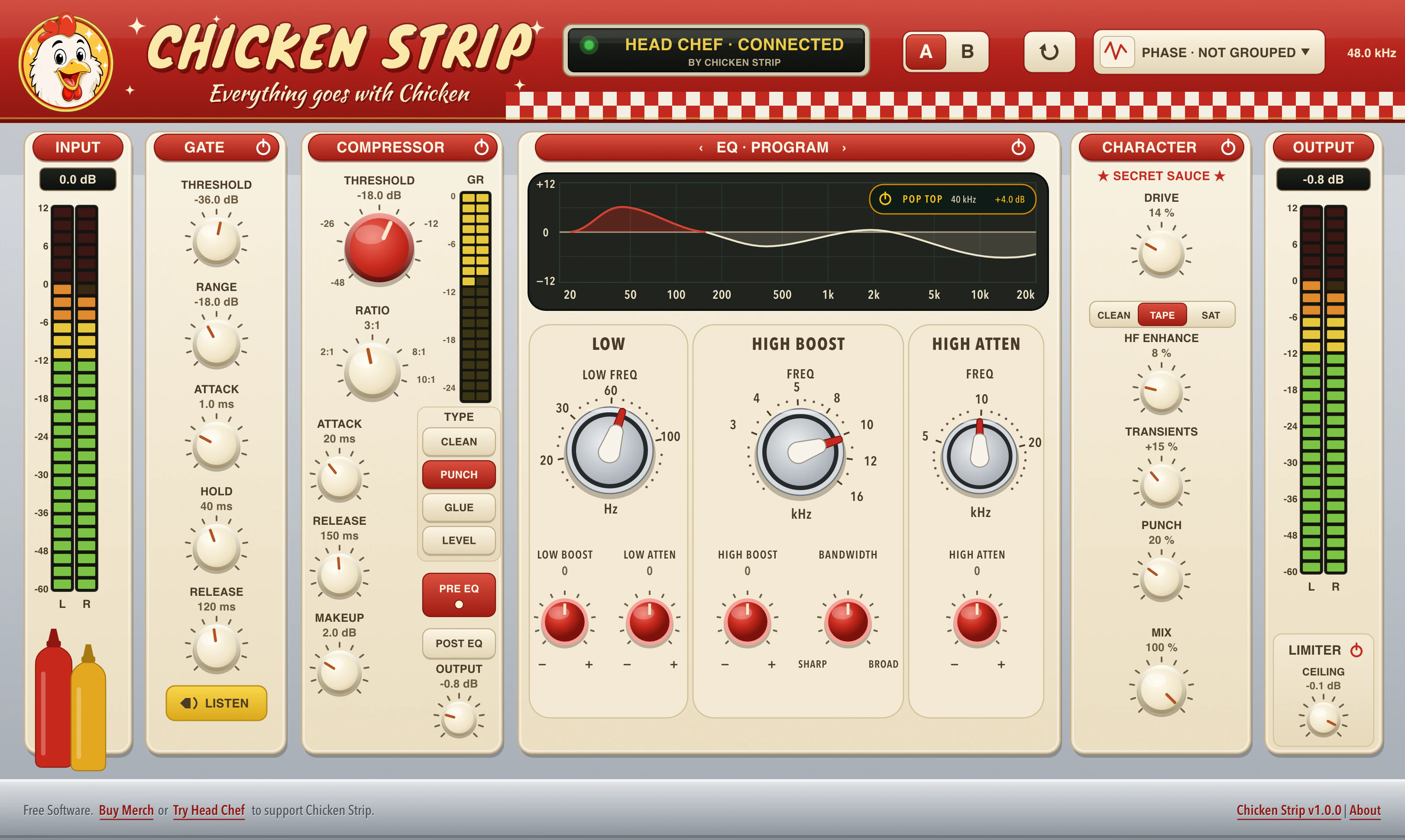
Task: Click the Transients knob
Action: [1161, 485]
